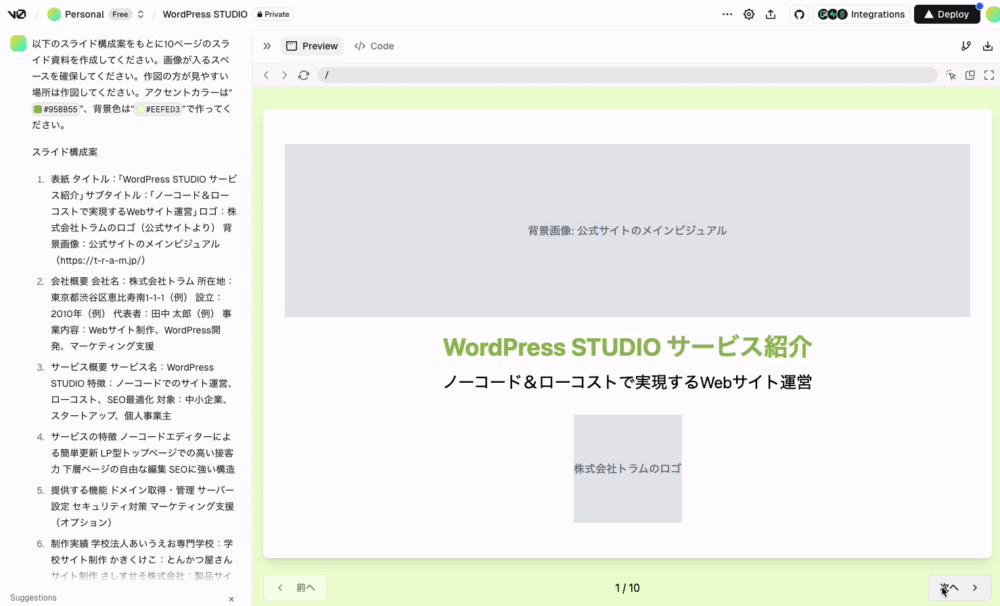The width and height of the screenshot is (1000, 606).
Task: Click list item 5 提供する機能
Action: pyautogui.click(x=143, y=506)
